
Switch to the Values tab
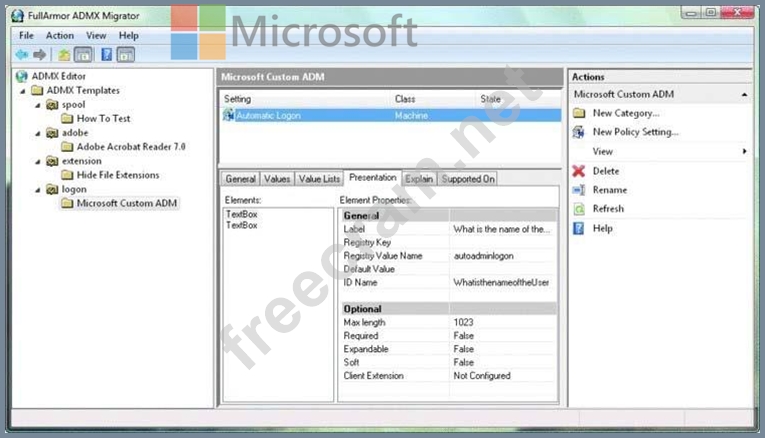click(277, 179)
